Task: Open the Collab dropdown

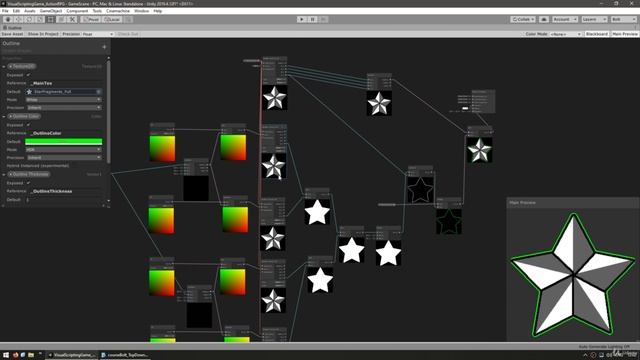Action: (523, 19)
